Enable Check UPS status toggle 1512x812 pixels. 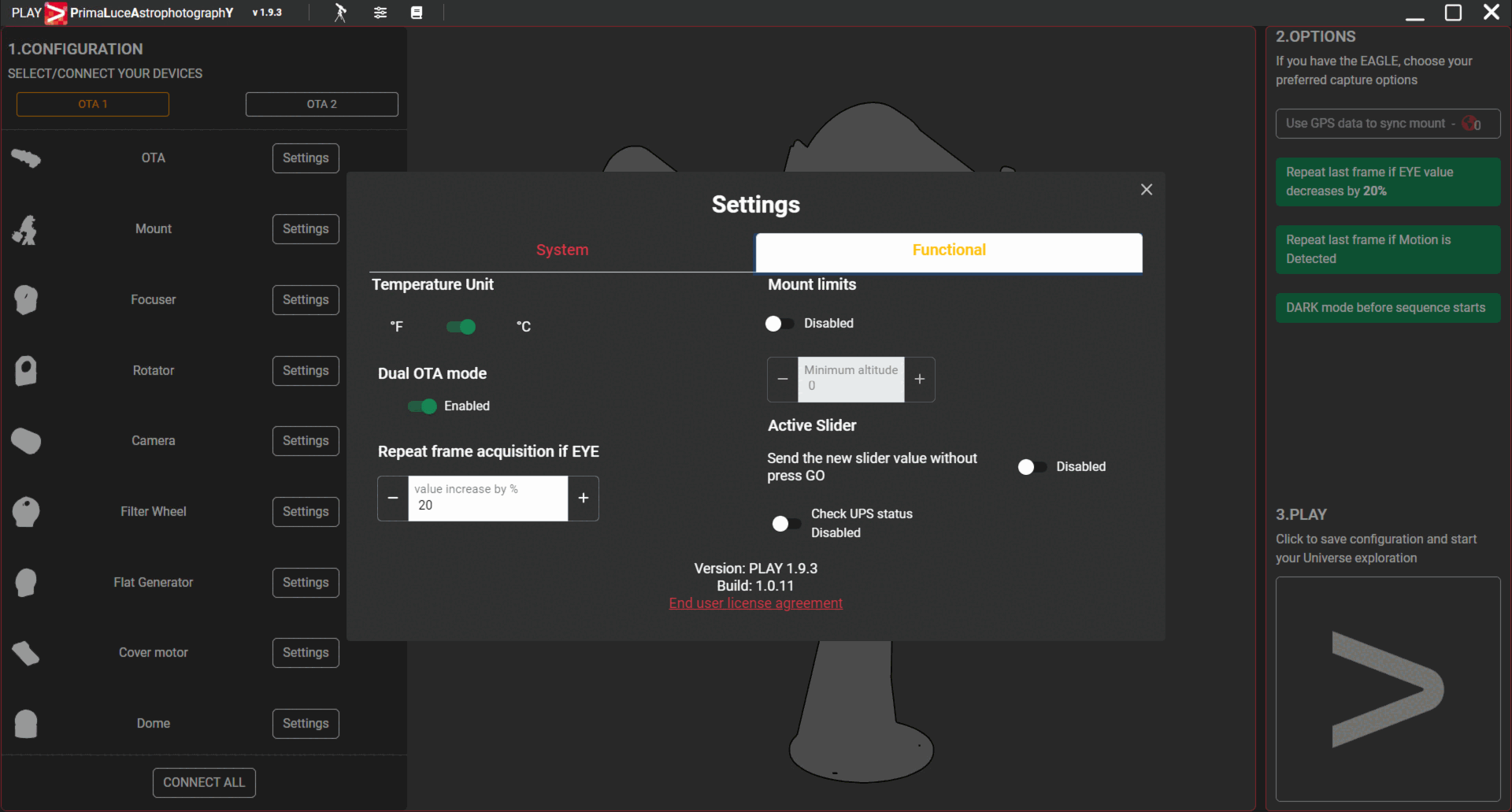point(787,524)
